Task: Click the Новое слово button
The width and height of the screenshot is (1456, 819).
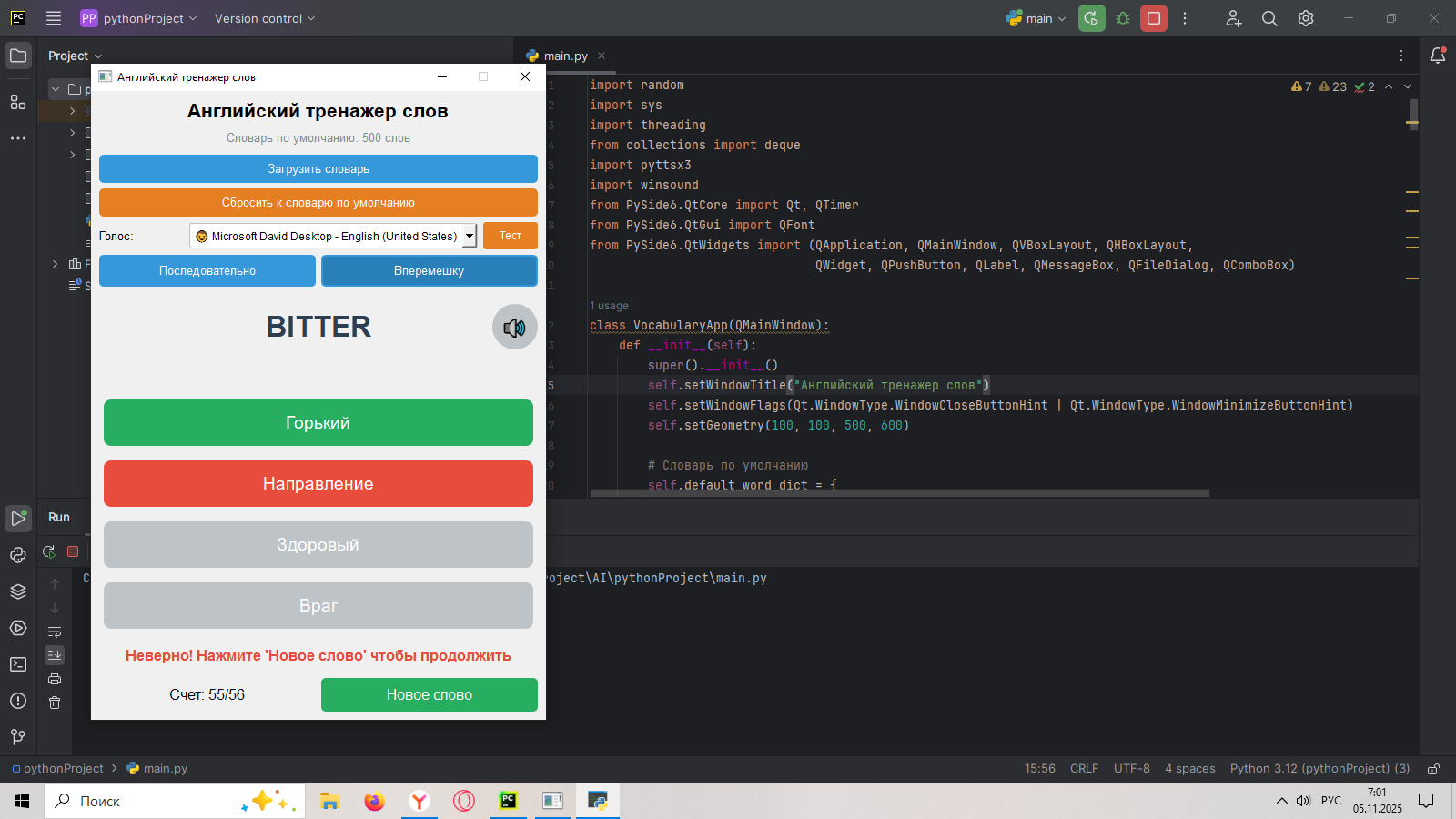Action: coord(429,694)
